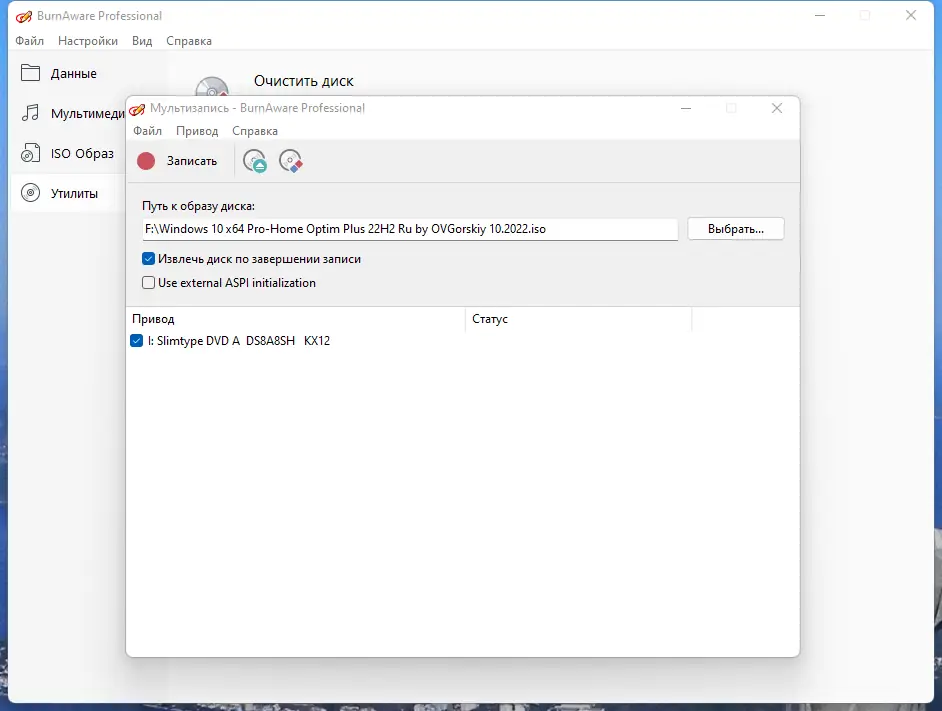Click the red Записать record icon
The width and height of the screenshot is (942, 711).
[146, 161]
